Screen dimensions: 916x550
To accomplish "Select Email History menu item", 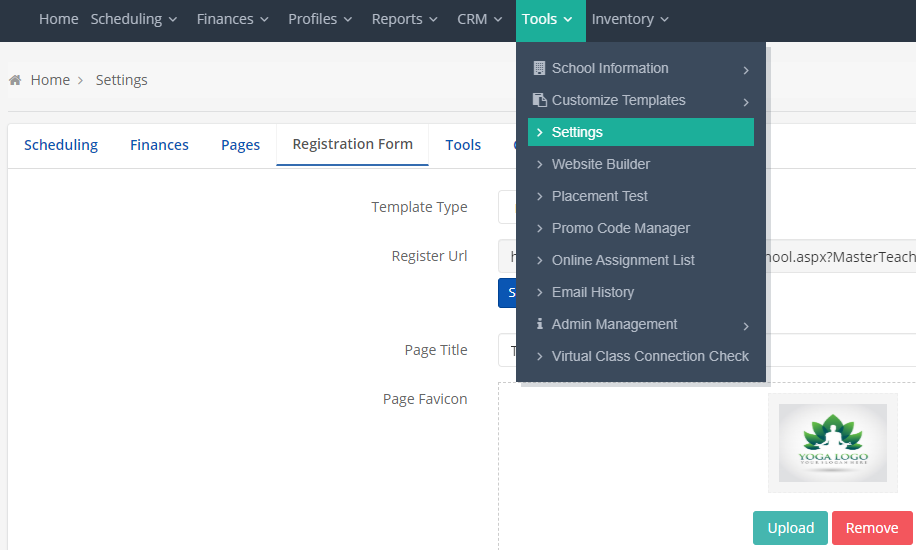I will coord(592,292).
